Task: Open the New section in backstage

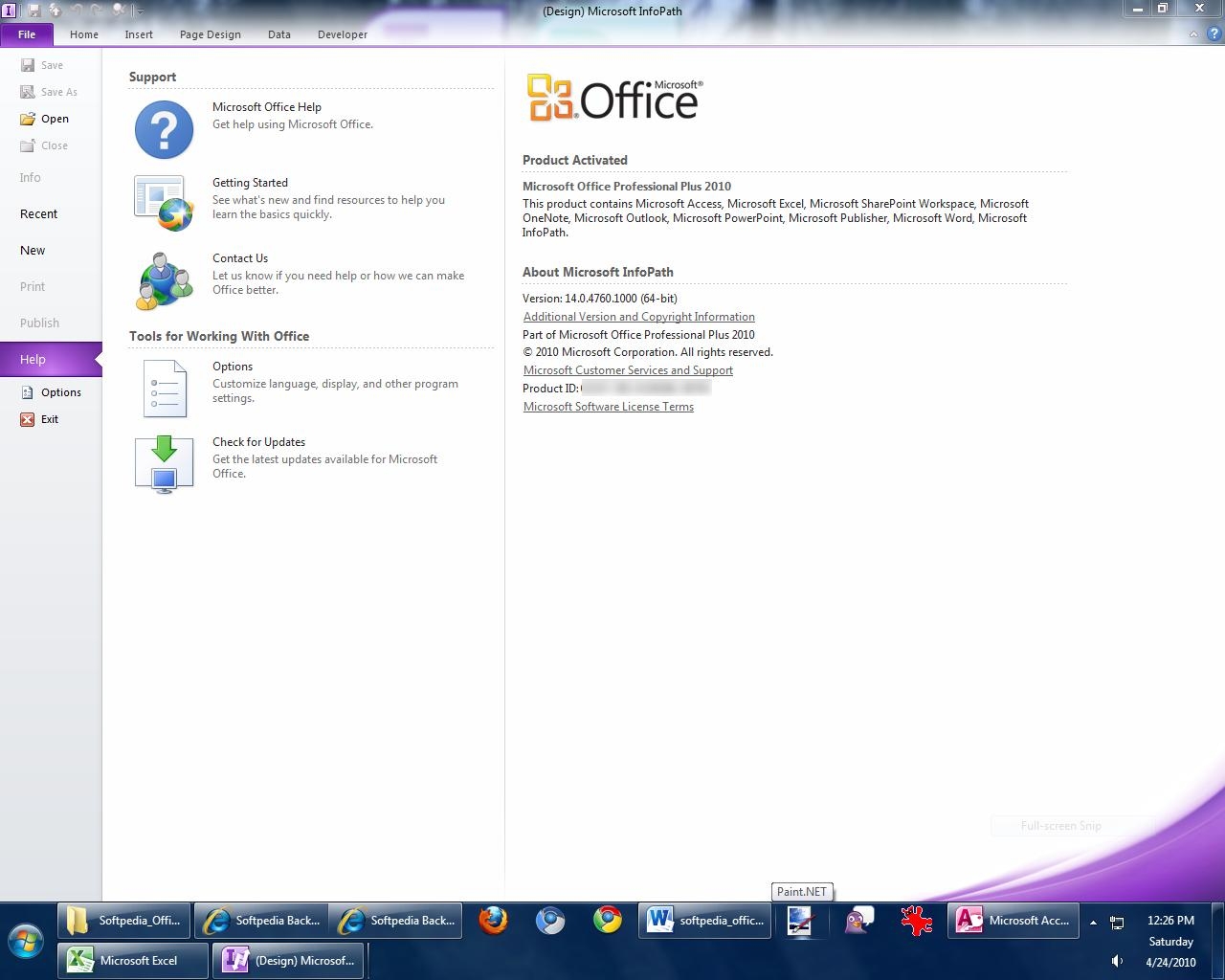Action: pyautogui.click(x=33, y=250)
